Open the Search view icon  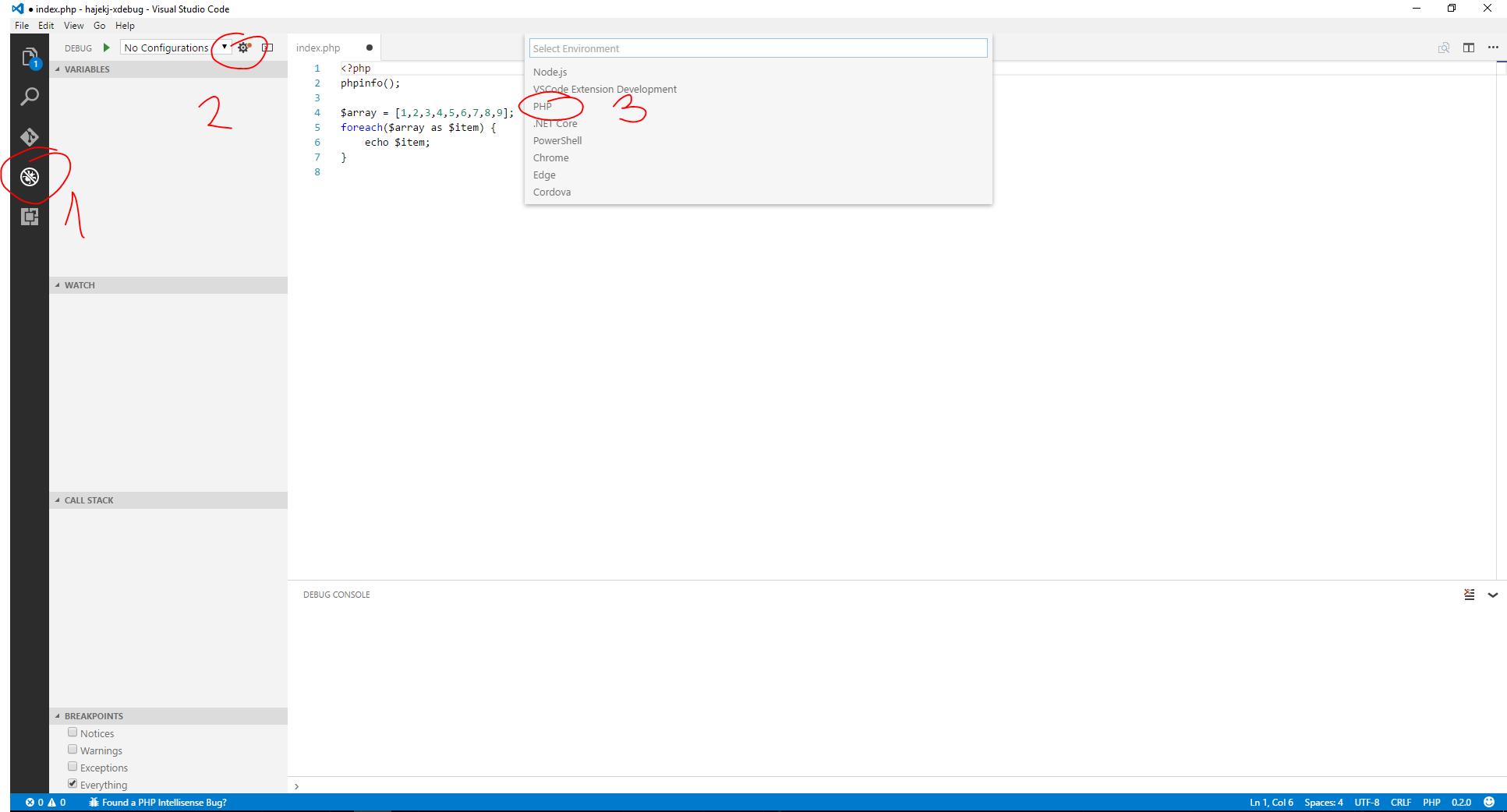(30, 97)
